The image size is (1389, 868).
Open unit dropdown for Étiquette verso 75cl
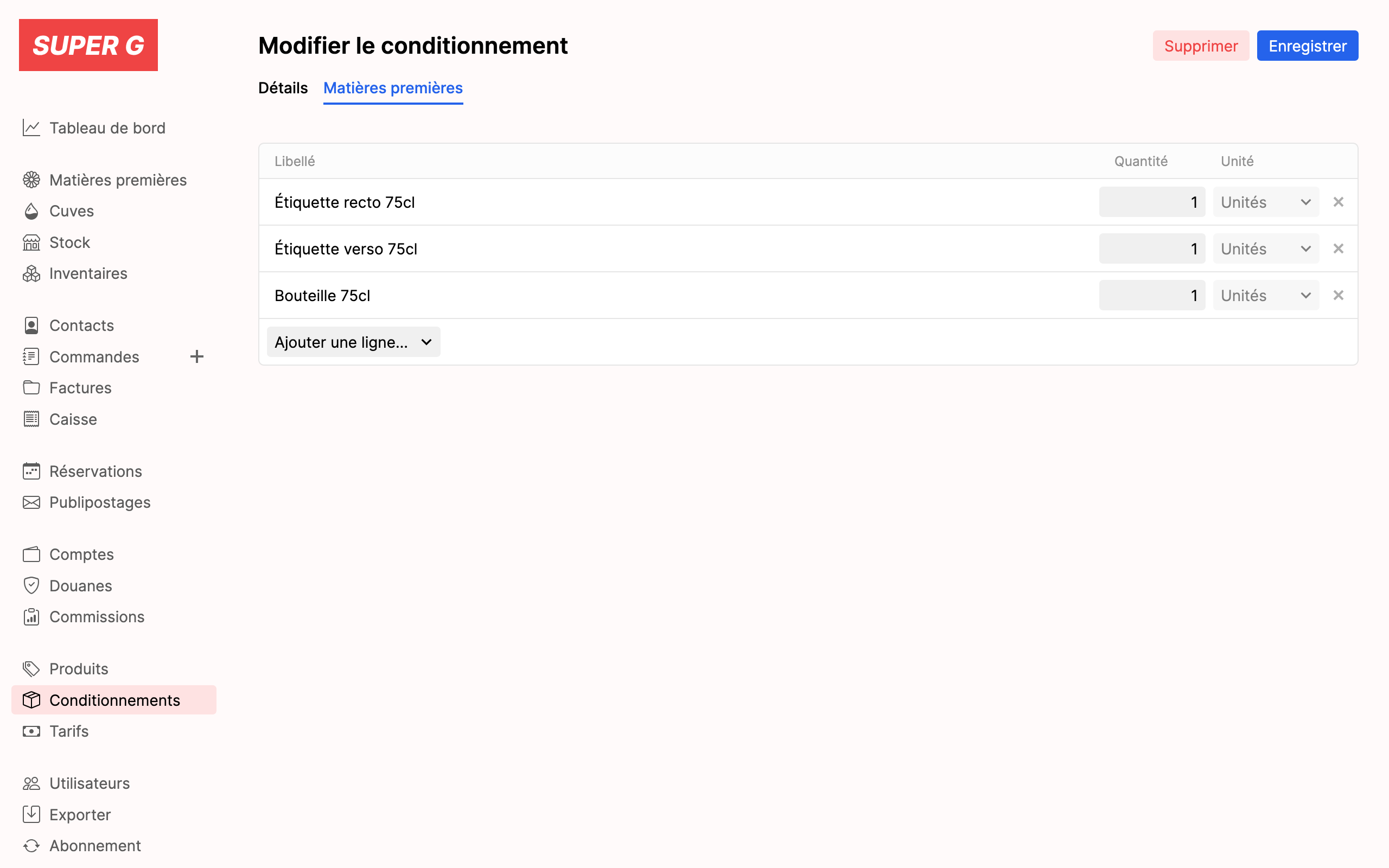pyautogui.click(x=1266, y=248)
